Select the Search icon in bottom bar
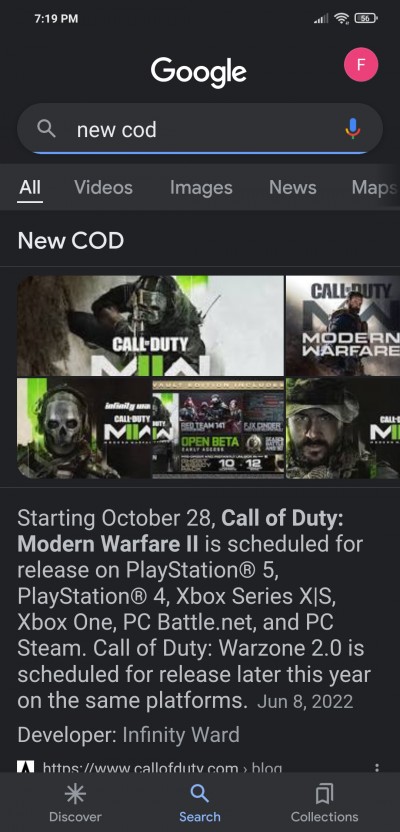This screenshot has height=832, width=400. click(x=199, y=794)
